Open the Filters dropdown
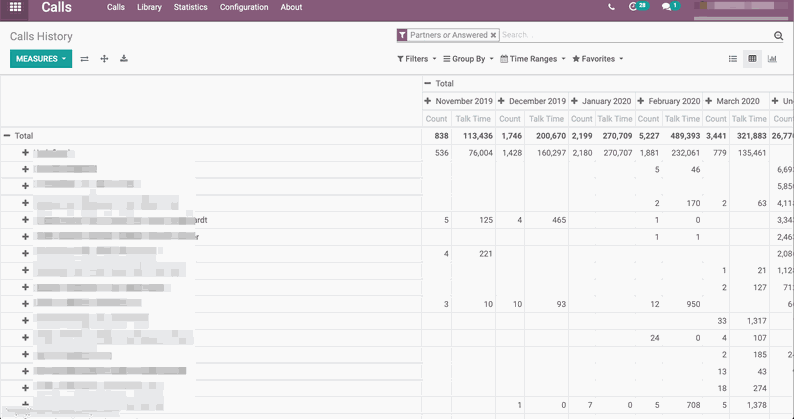This screenshot has height=419, width=794. (x=416, y=59)
